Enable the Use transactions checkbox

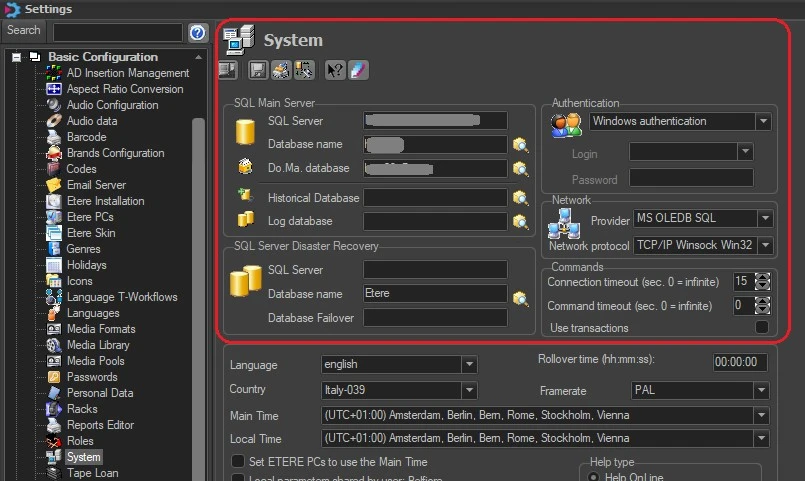(762, 328)
